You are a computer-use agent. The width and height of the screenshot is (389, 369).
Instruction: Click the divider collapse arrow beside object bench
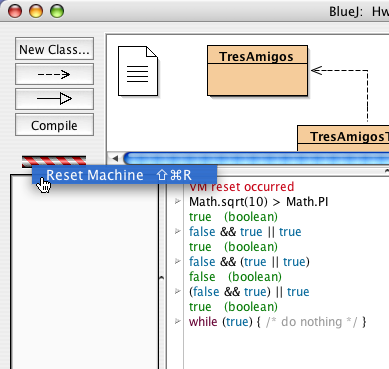(162, 277)
